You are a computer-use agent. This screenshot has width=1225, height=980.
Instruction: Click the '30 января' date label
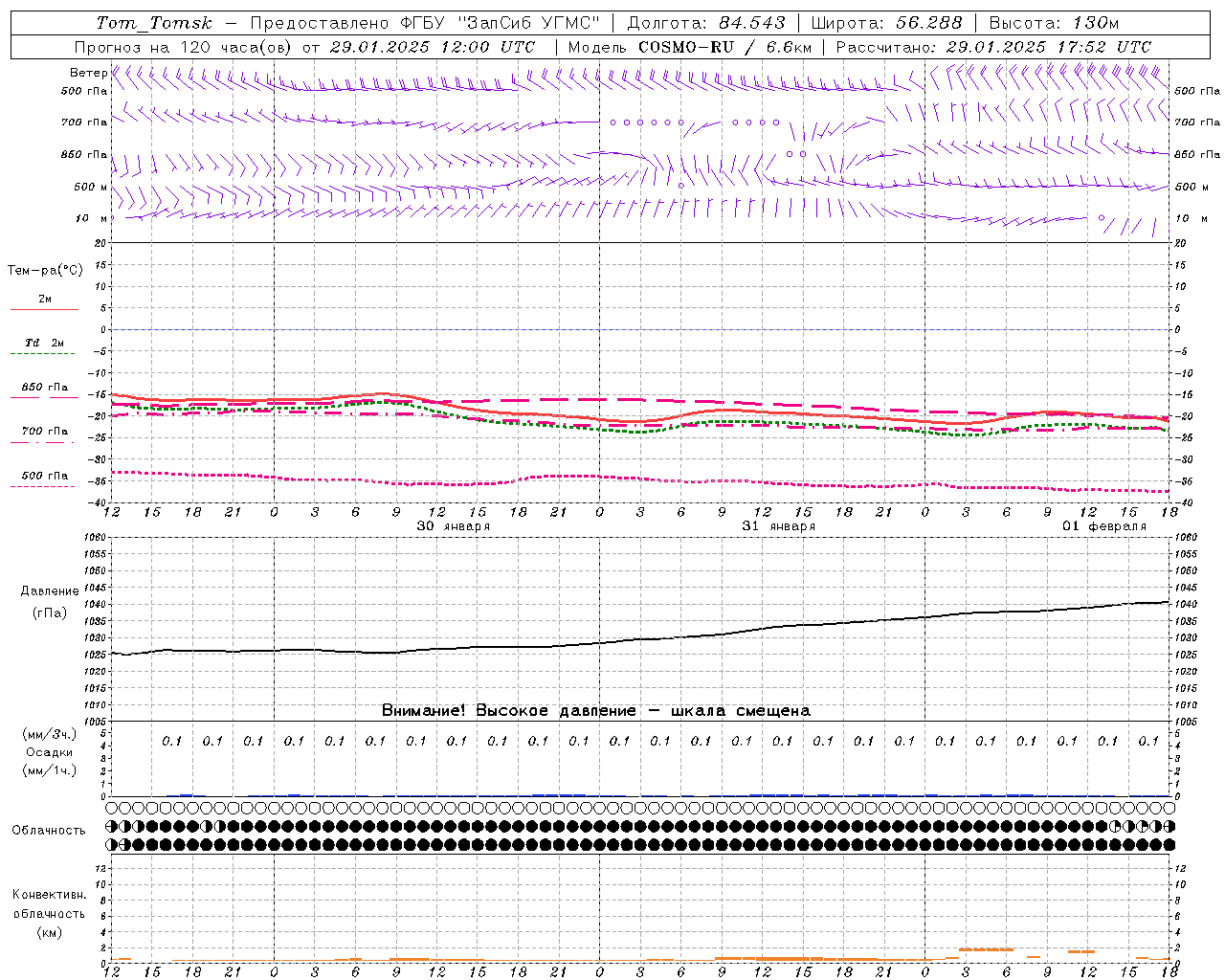coord(453,526)
